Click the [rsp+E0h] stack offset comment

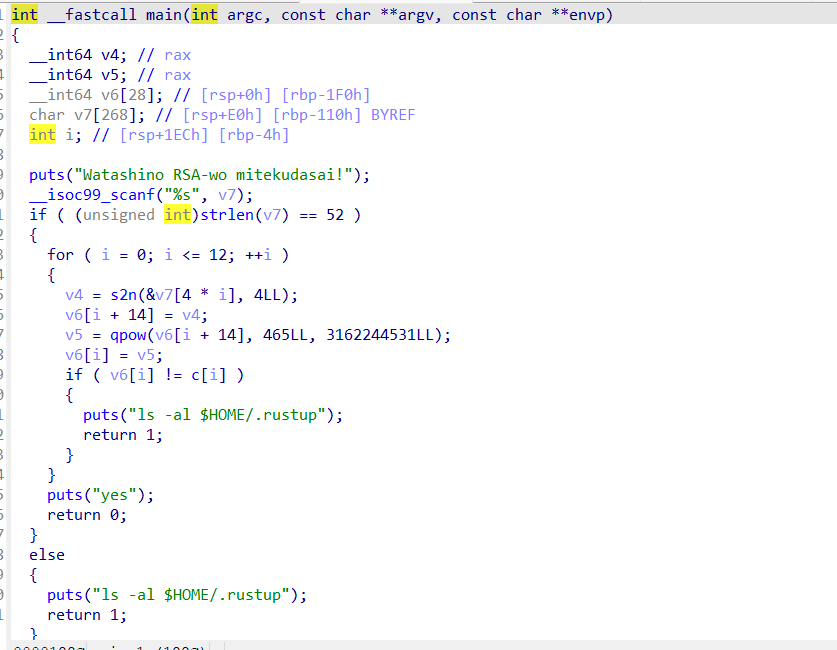(x=223, y=115)
